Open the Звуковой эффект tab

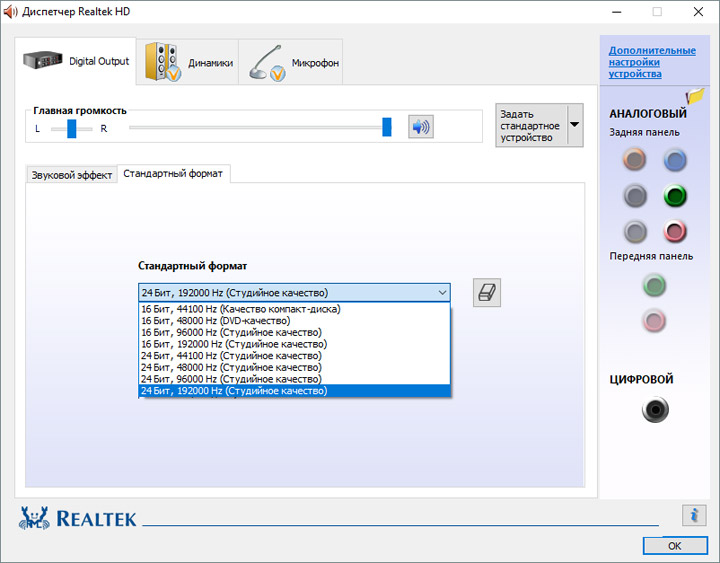click(72, 175)
